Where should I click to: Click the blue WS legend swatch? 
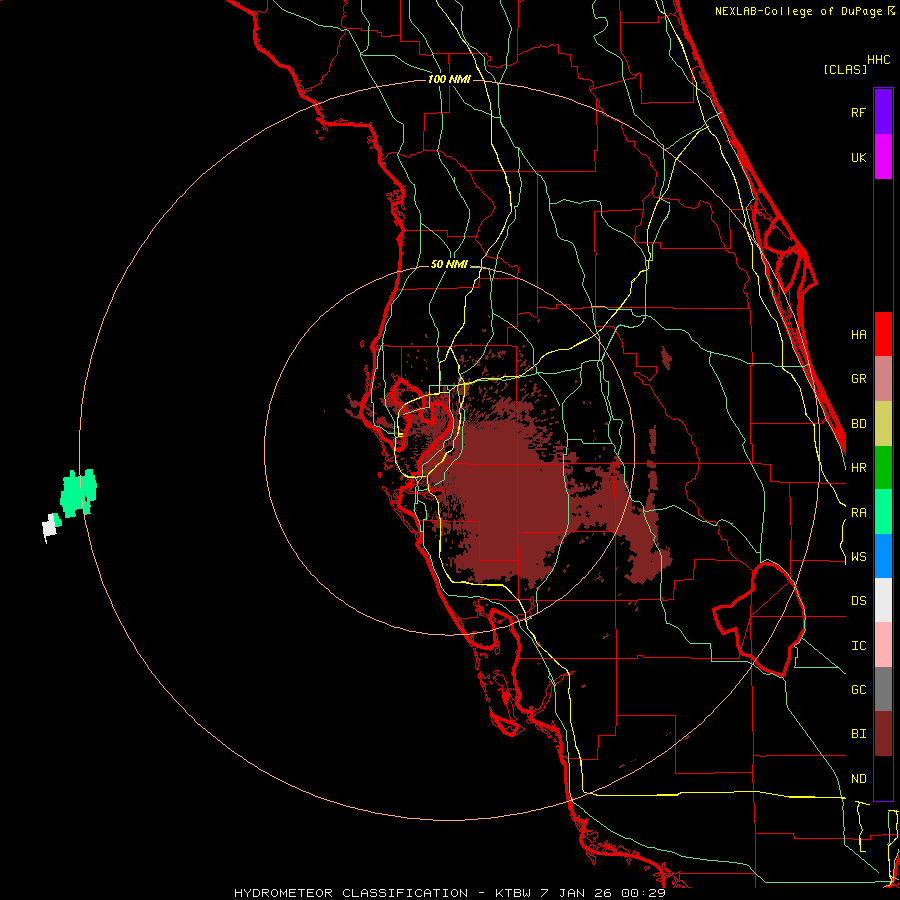883,556
